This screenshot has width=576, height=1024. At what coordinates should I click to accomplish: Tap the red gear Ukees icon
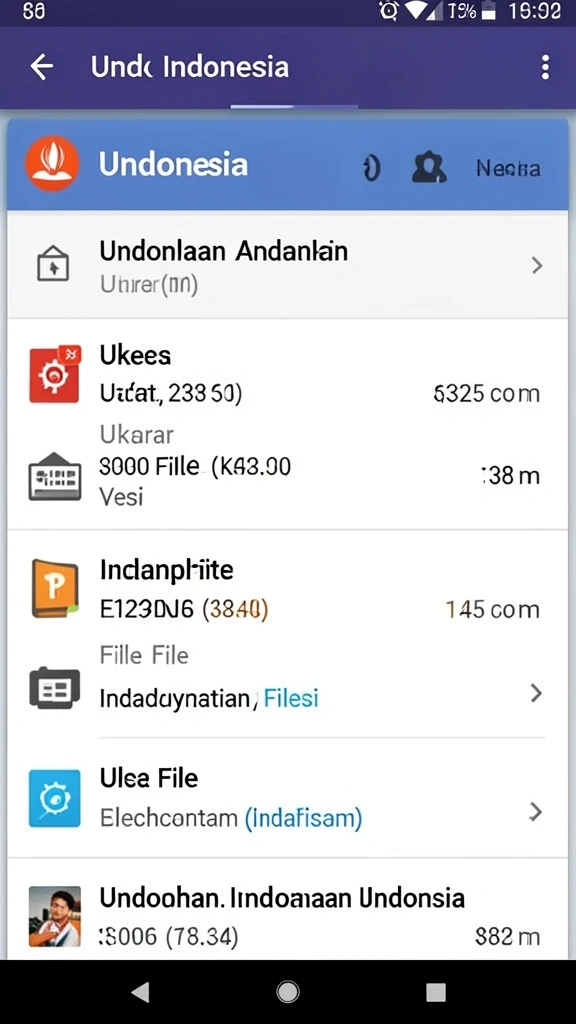point(55,374)
